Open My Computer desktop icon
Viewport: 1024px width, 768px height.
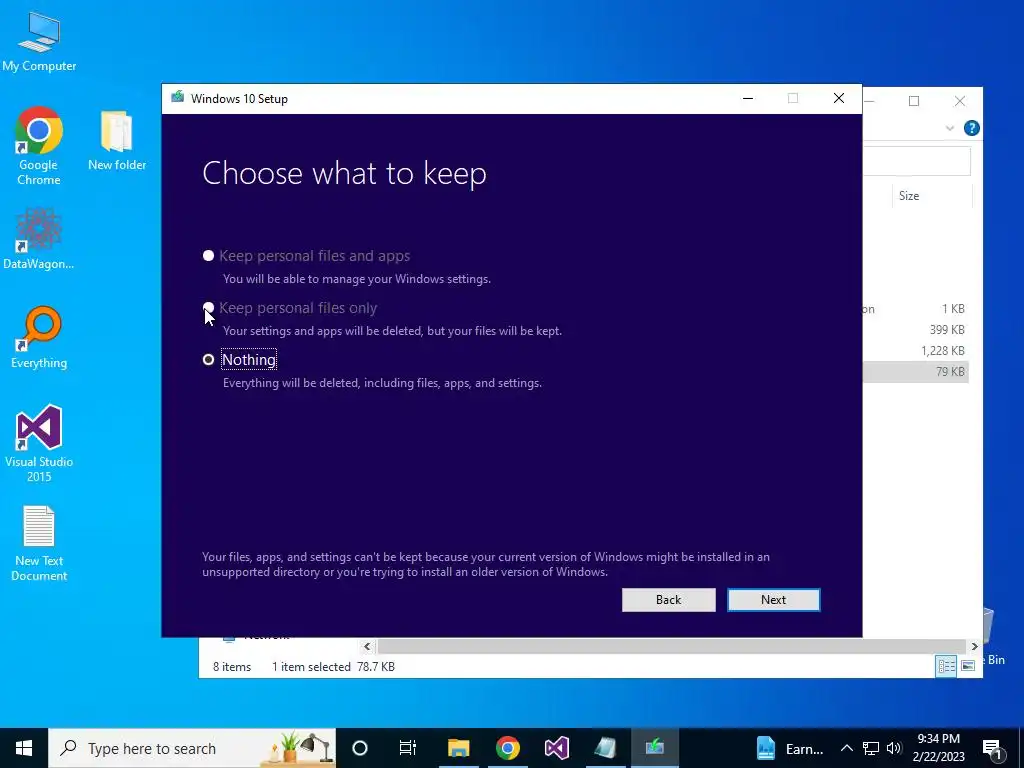[x=39, y=42]
